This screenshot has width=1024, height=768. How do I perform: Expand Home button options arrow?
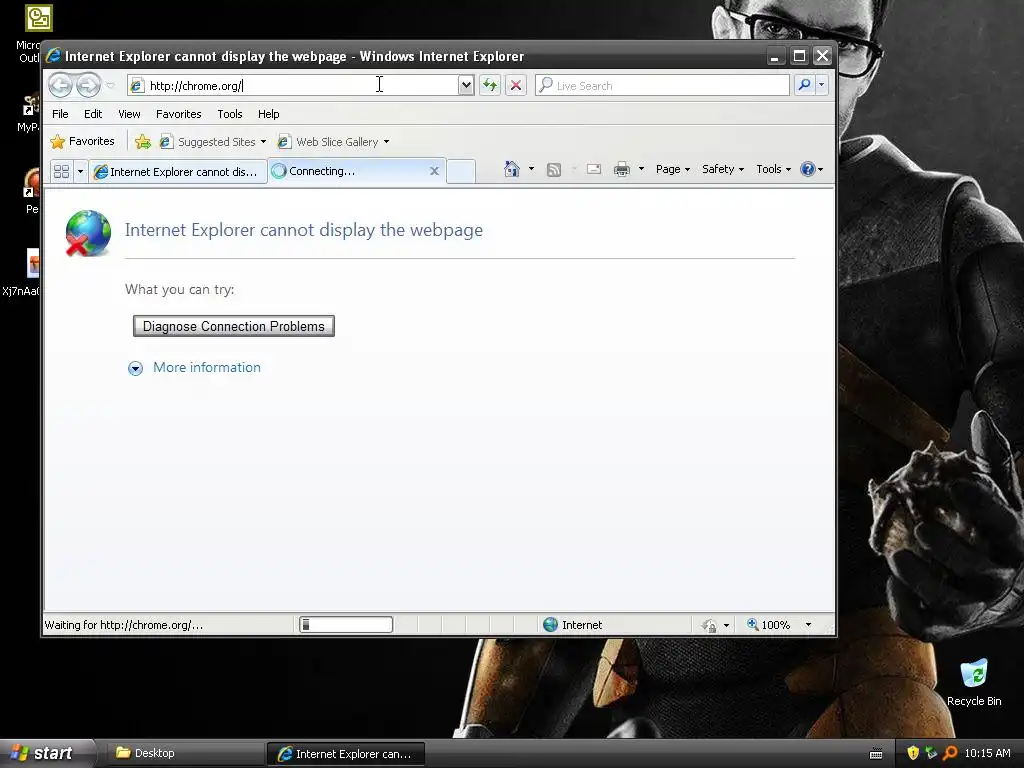tap(532, 169)
